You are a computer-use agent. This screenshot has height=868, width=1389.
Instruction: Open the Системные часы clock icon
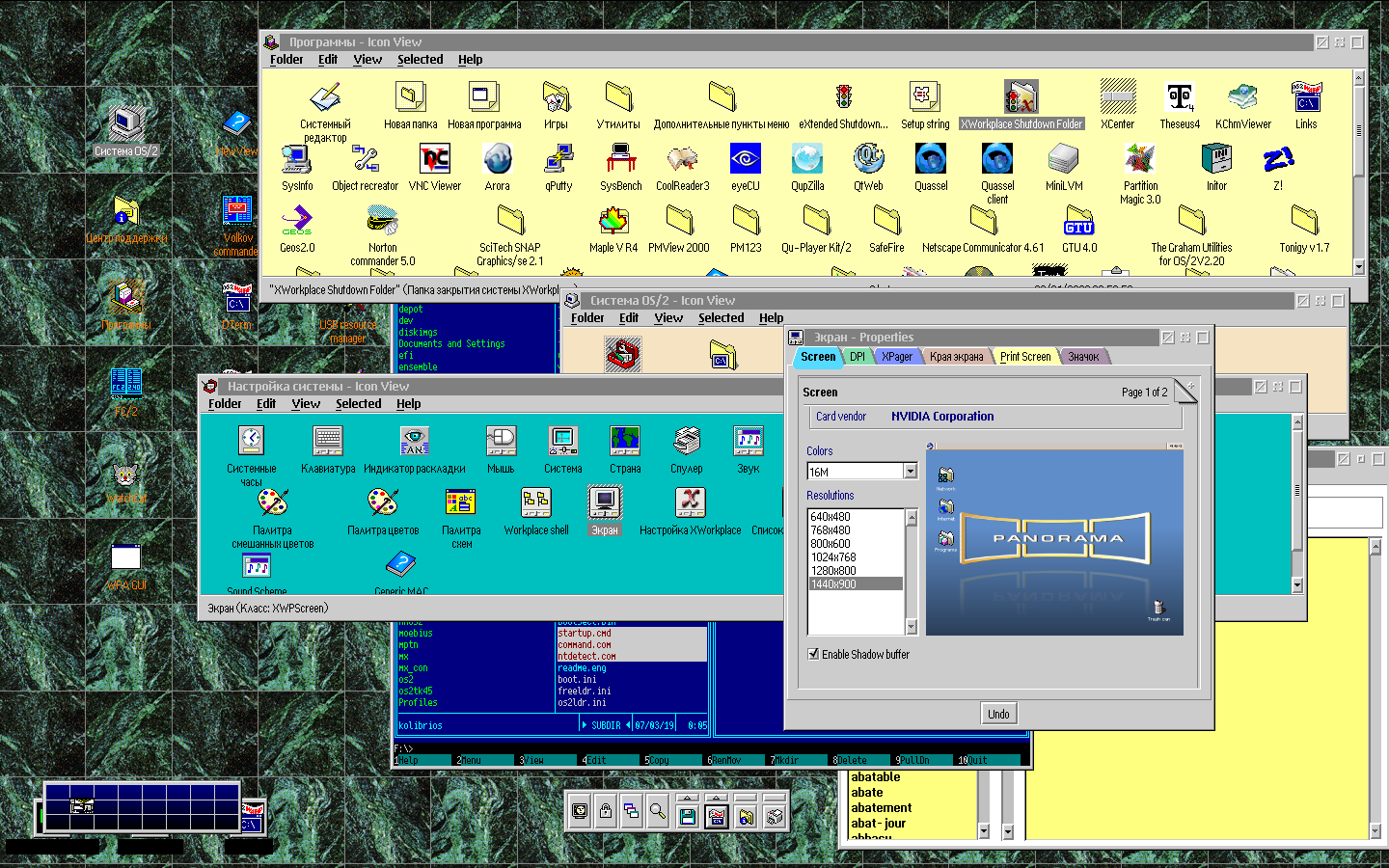(251, 441)
